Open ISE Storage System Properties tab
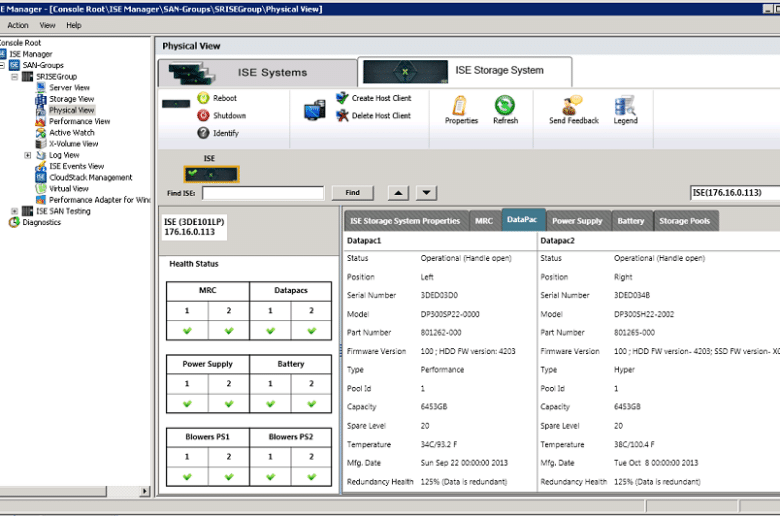The width and height of the screenshot is (780, 516). [405, 221]
